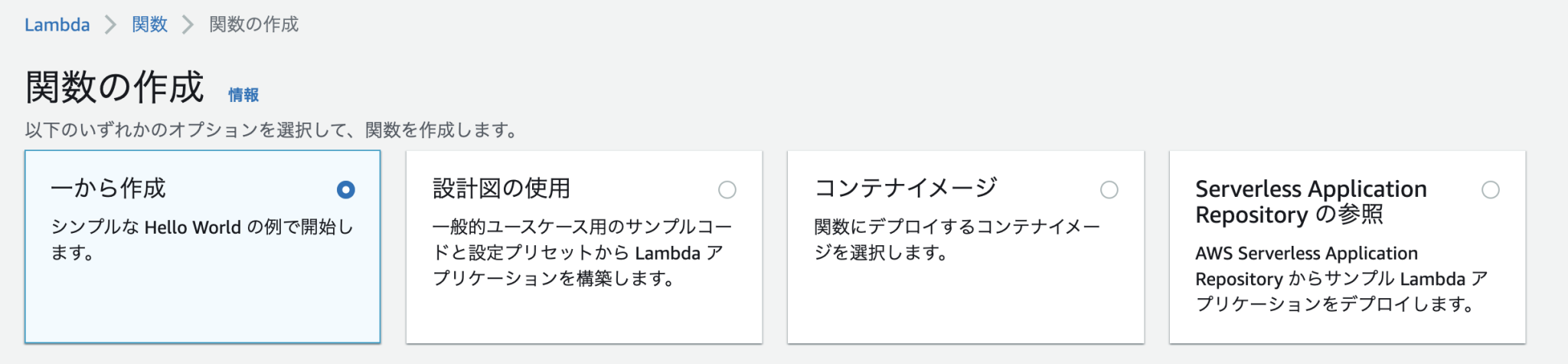The width and height of the screenshot is (1568, 364).
Task: Click the Lambda breadcrumb link
Action: click(x=57, y=25)
